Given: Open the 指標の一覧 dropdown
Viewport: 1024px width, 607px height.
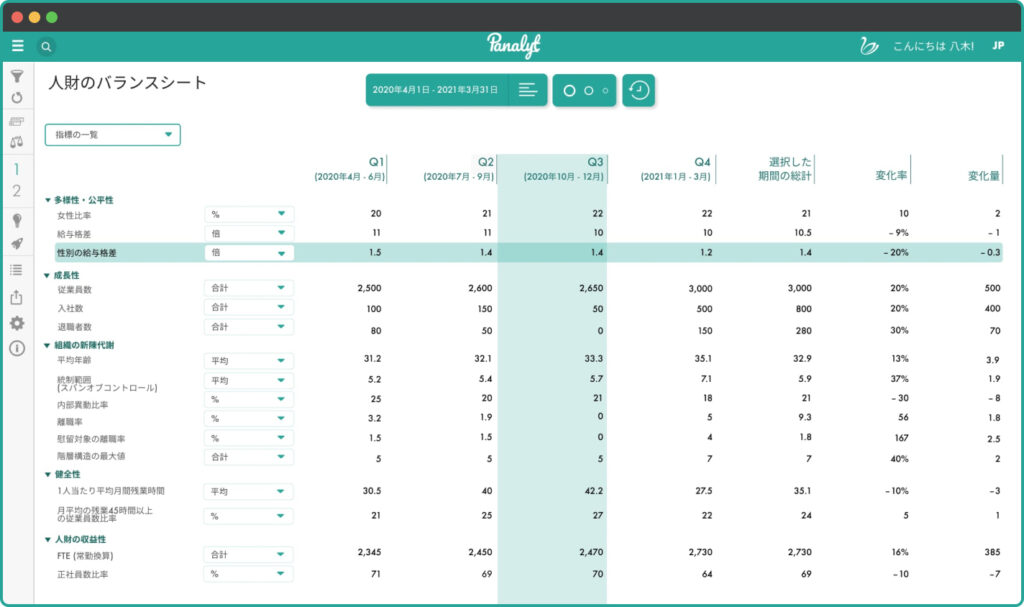Looking at the screenshot, I should point(112,135).
